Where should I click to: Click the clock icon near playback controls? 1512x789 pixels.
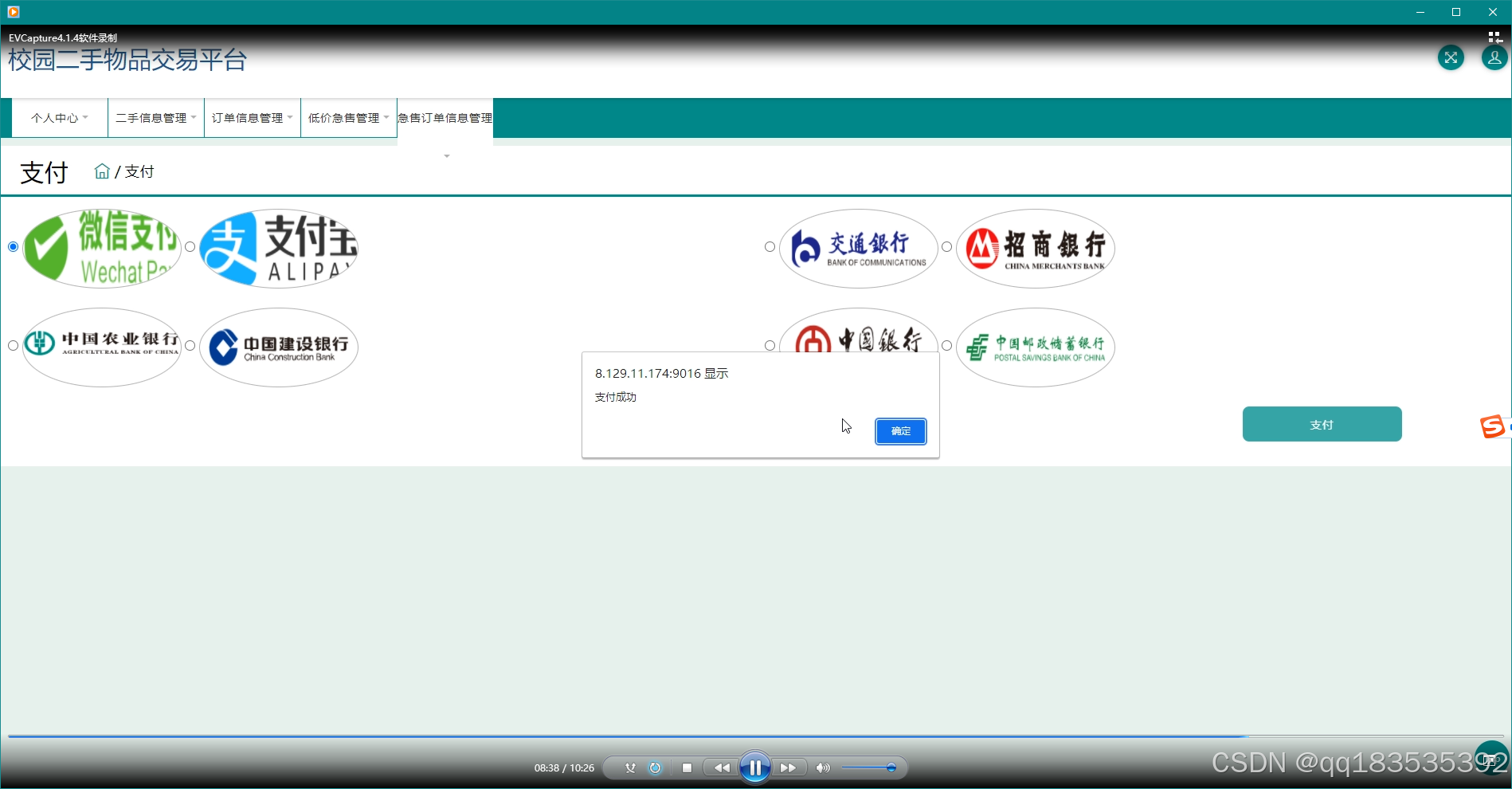coord(655,767)
